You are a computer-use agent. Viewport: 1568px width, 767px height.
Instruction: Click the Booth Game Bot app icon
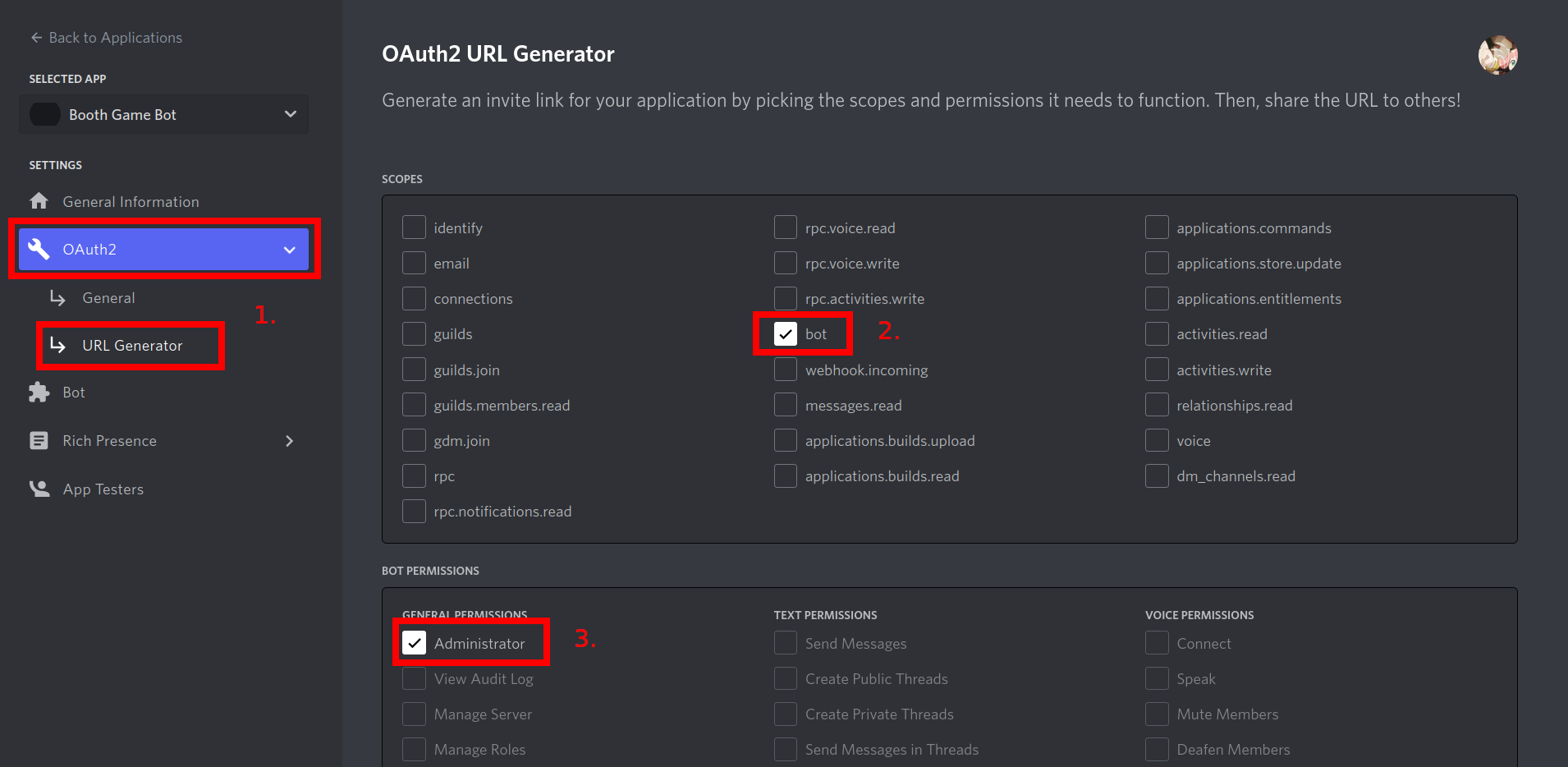click(45, 114)
